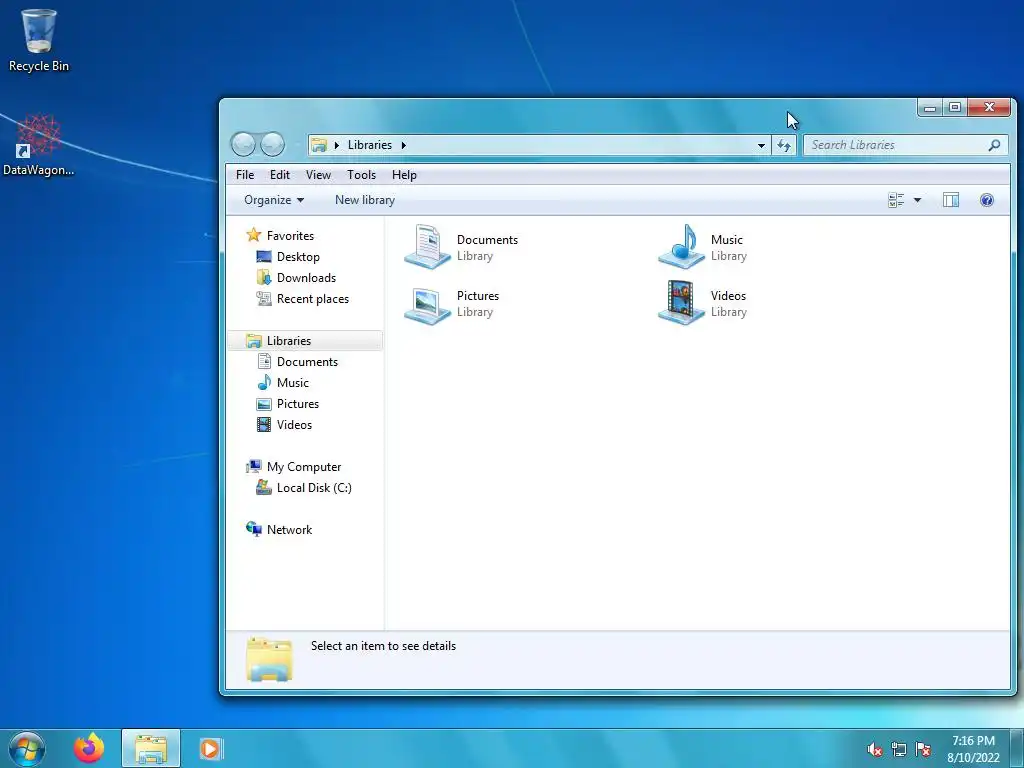1024x768 pixels.
Task: Toggle the preview pane button
Action: [x=951, y=200]
